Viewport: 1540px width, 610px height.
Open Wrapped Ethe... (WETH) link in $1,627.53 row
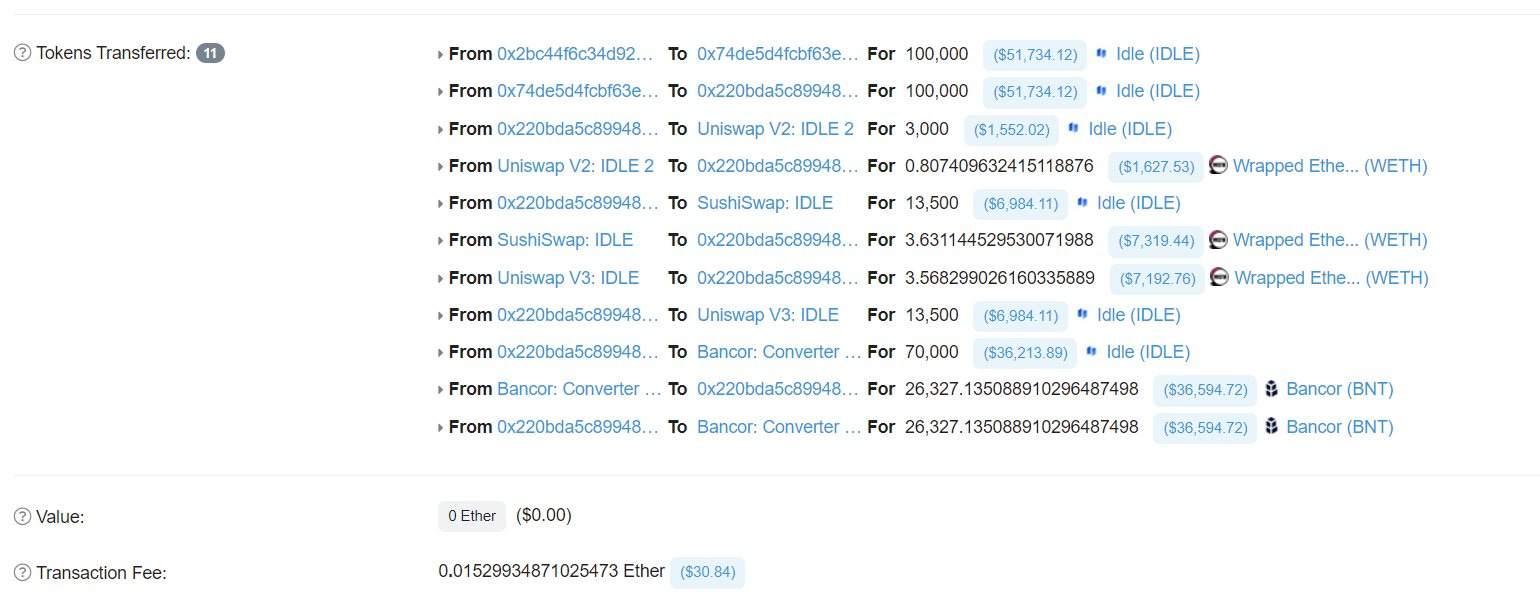pos(1330,166)
